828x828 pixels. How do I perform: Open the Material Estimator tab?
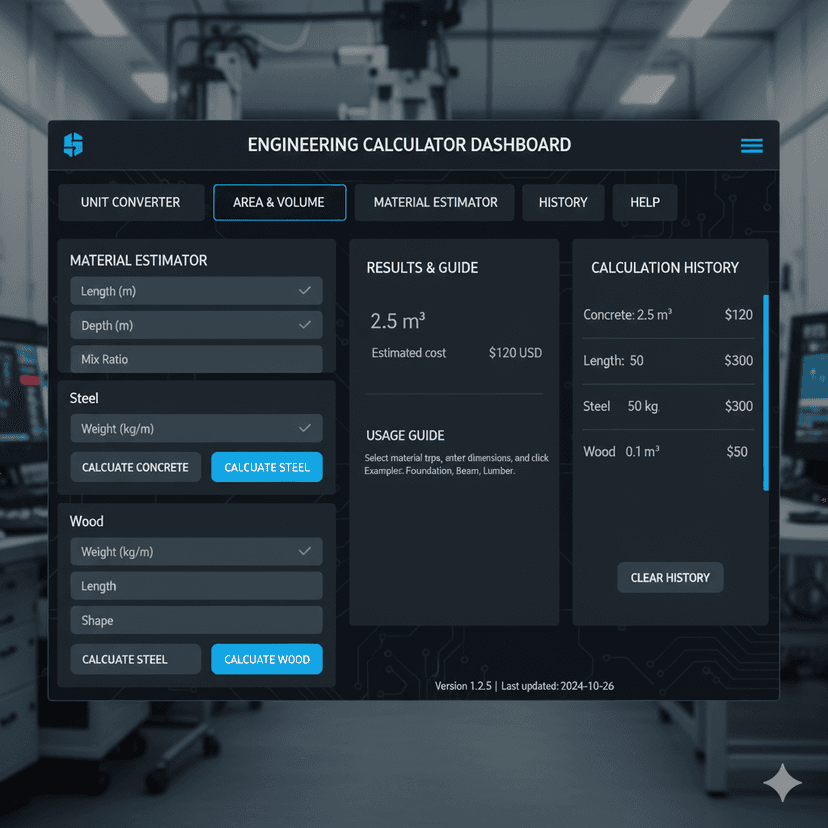434,202
